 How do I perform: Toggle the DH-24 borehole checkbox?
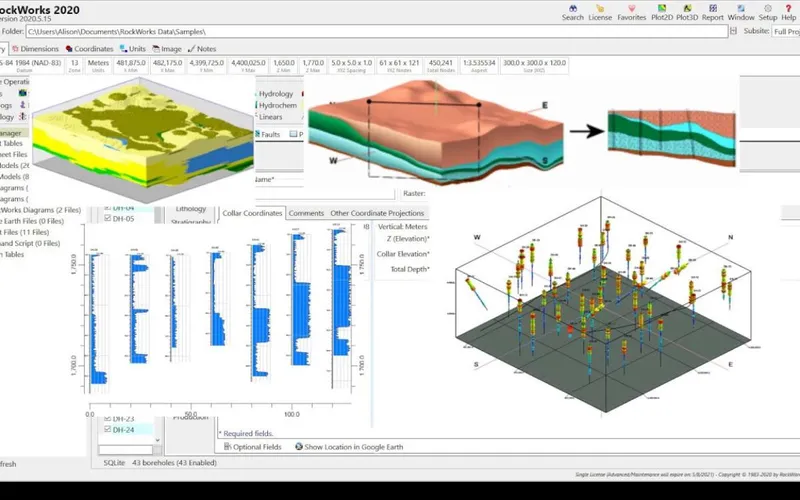tap(108, 430)
